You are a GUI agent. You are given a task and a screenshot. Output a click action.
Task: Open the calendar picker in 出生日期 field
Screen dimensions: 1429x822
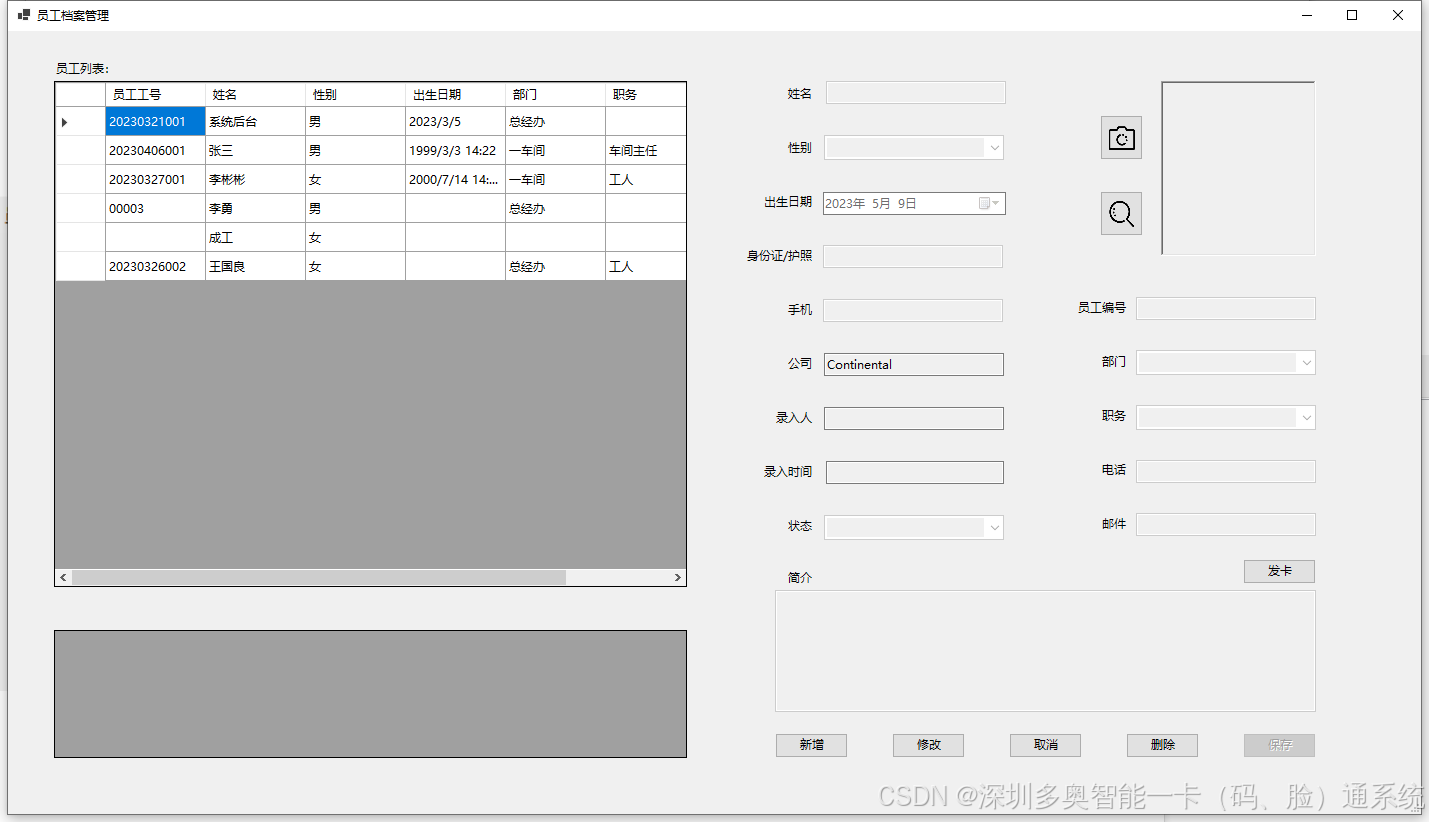point(989,203)
